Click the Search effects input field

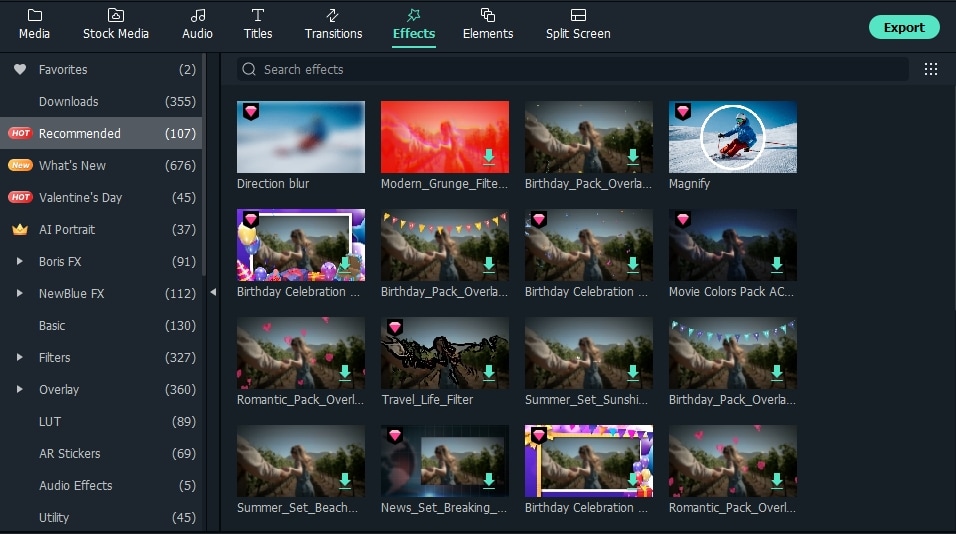573,69
